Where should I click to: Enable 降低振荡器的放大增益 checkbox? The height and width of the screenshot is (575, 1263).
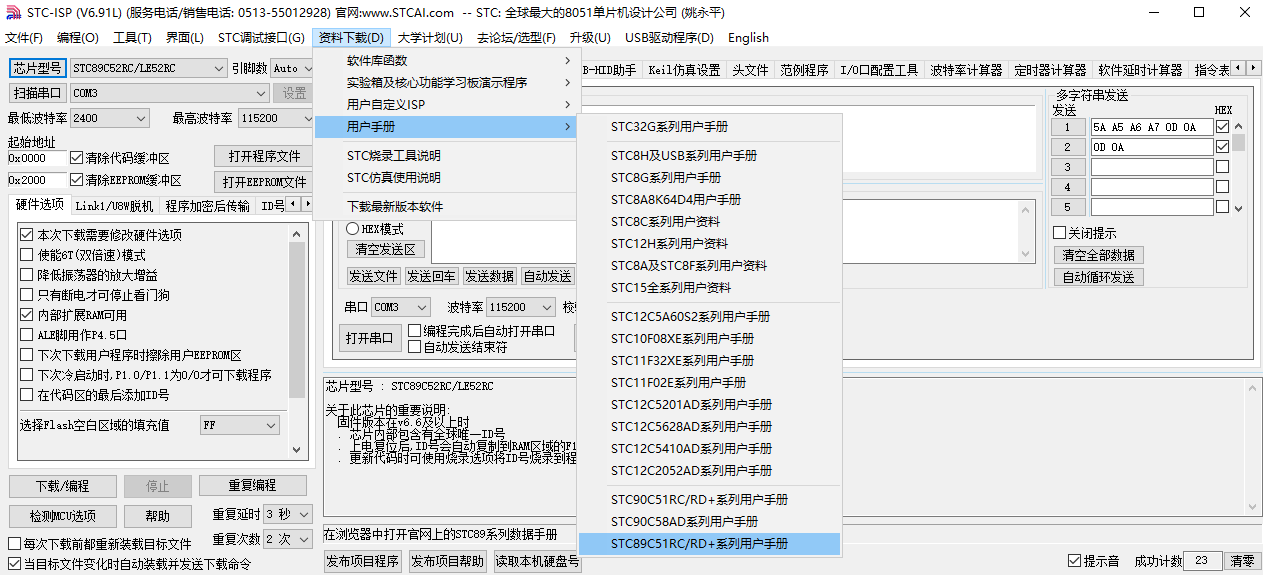point(27,275)
